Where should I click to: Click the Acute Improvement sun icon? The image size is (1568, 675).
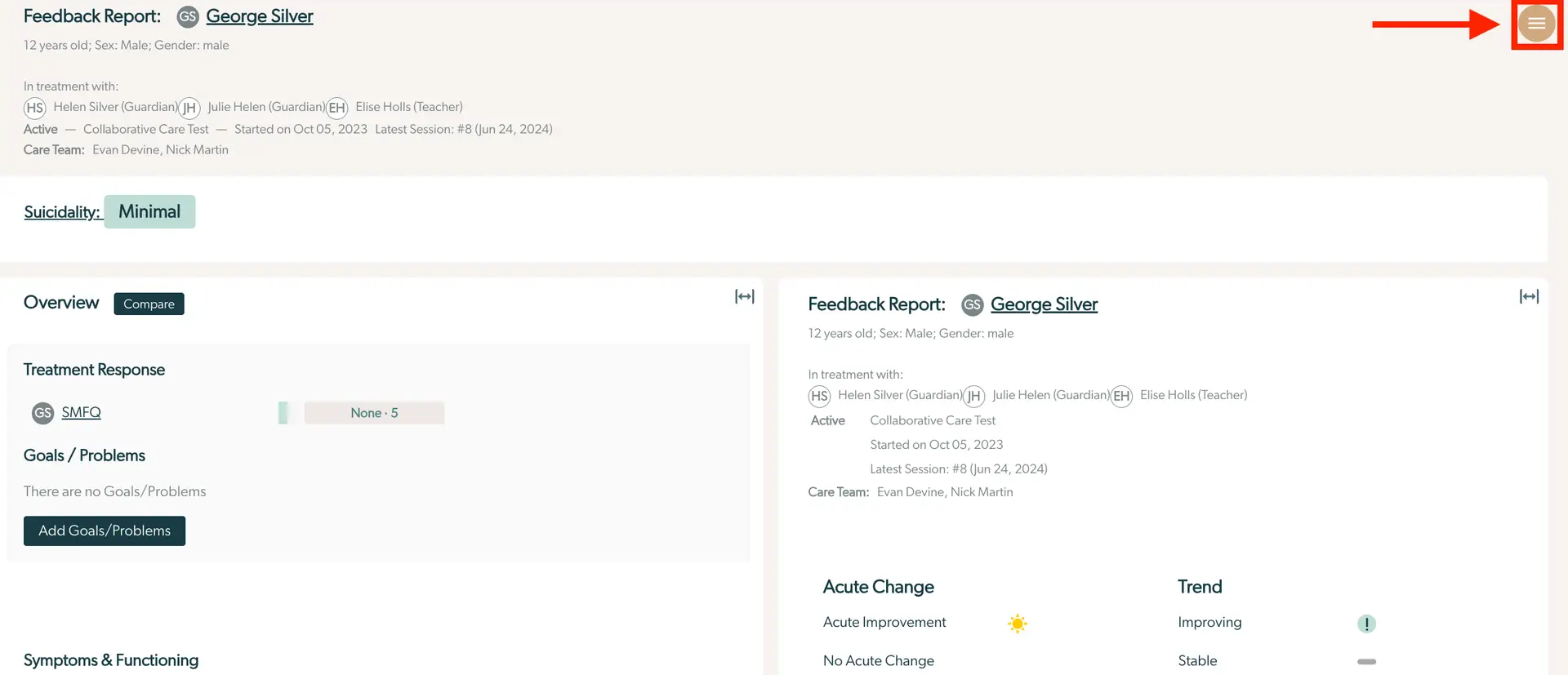[1017, 624]
